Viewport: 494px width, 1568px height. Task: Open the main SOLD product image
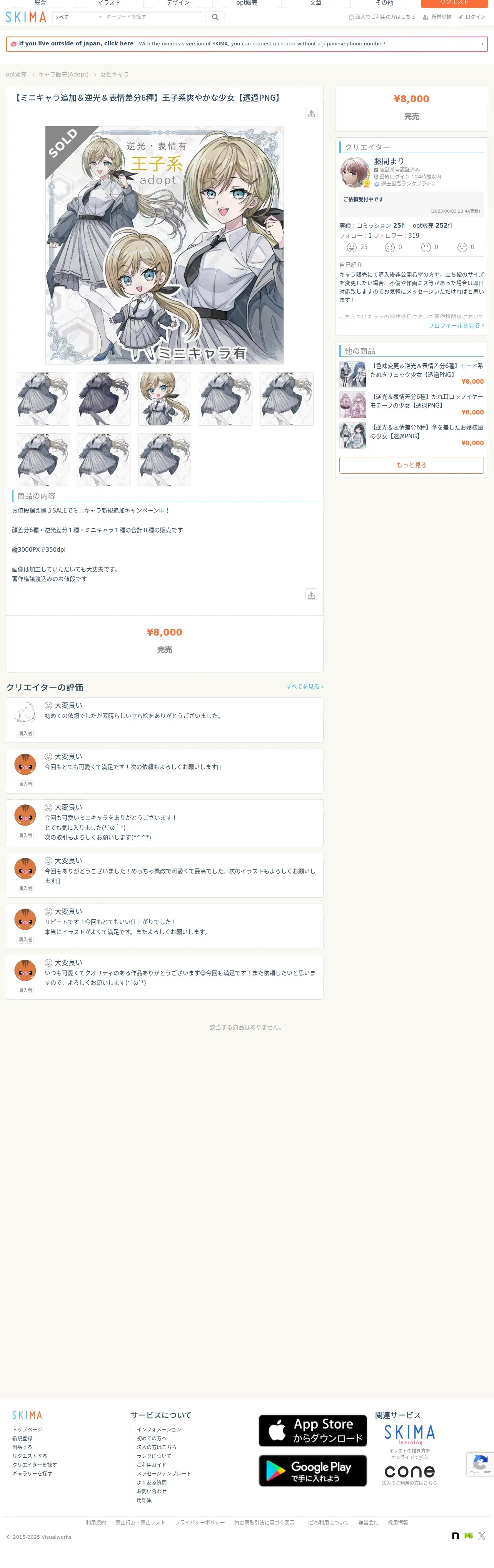(x=164, y=245)
